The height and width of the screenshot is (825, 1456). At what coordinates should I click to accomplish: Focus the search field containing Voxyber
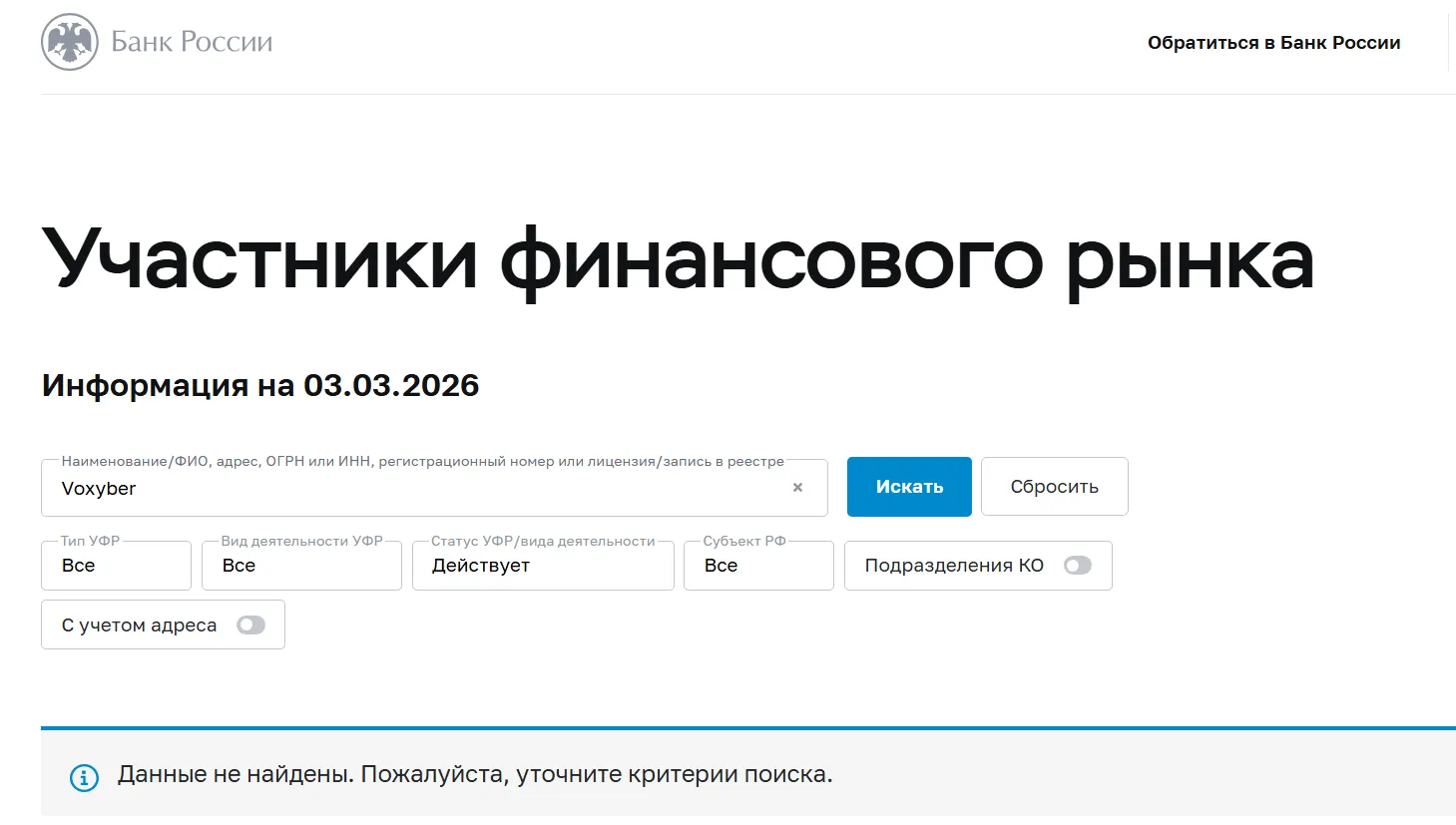click(434, 488)
